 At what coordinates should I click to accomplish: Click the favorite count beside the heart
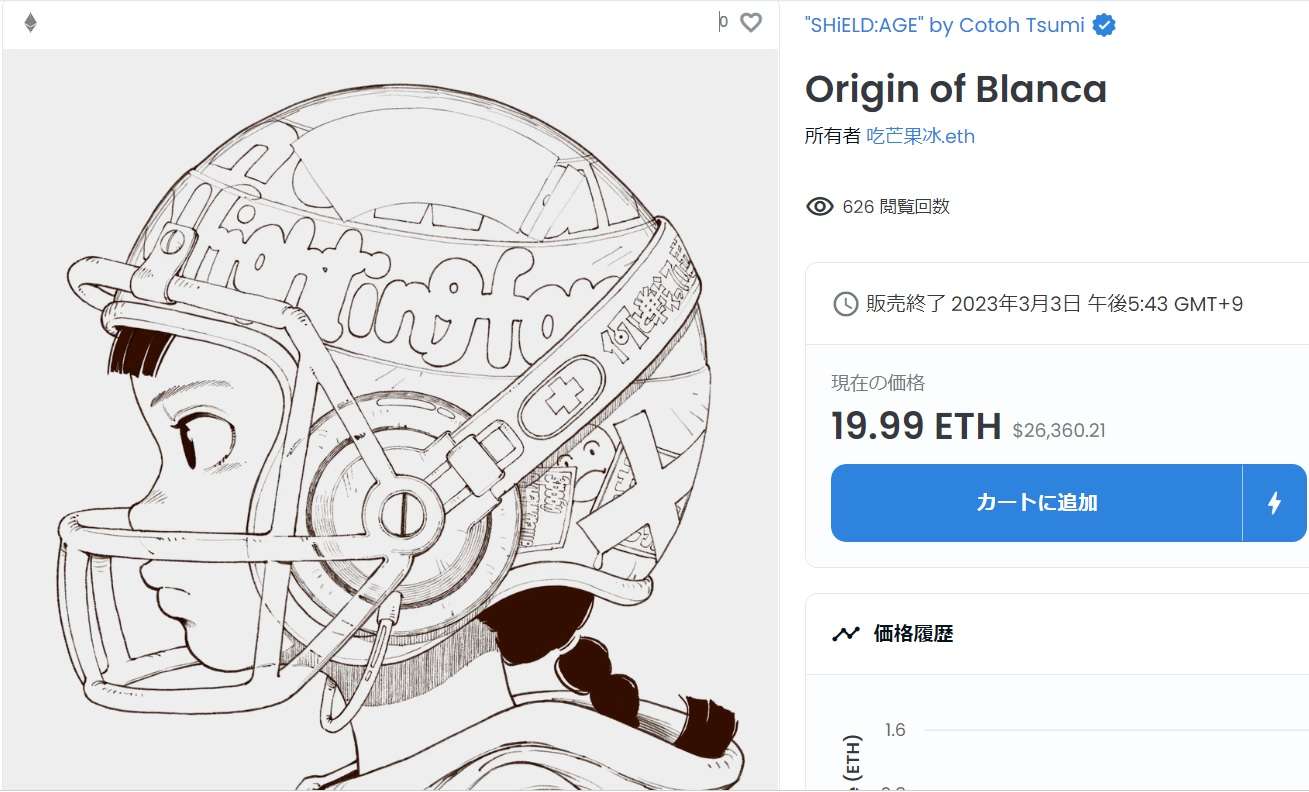tap(723, 22)
